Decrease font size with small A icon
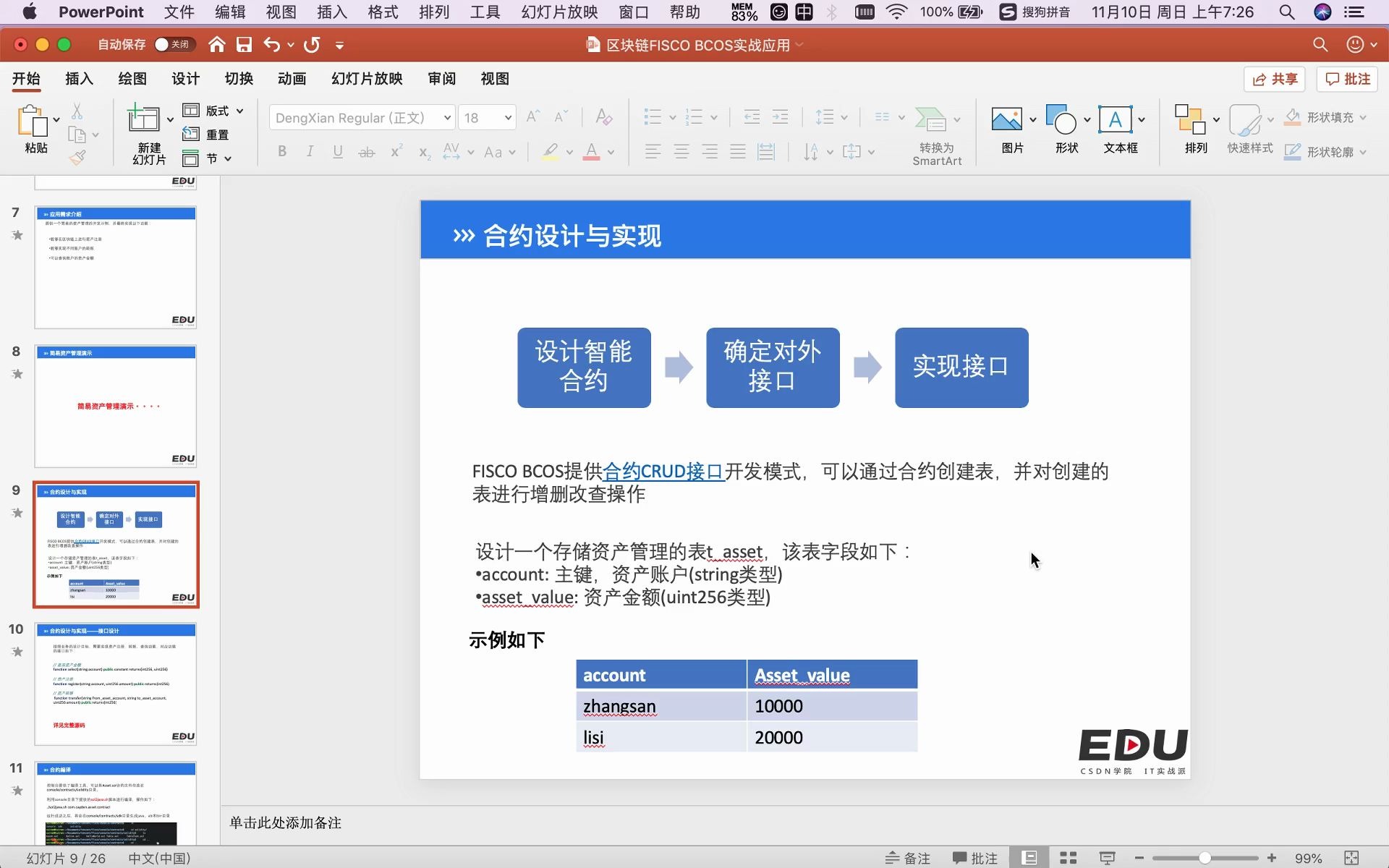The image size is (1389, 868). (x=561, y=116)
